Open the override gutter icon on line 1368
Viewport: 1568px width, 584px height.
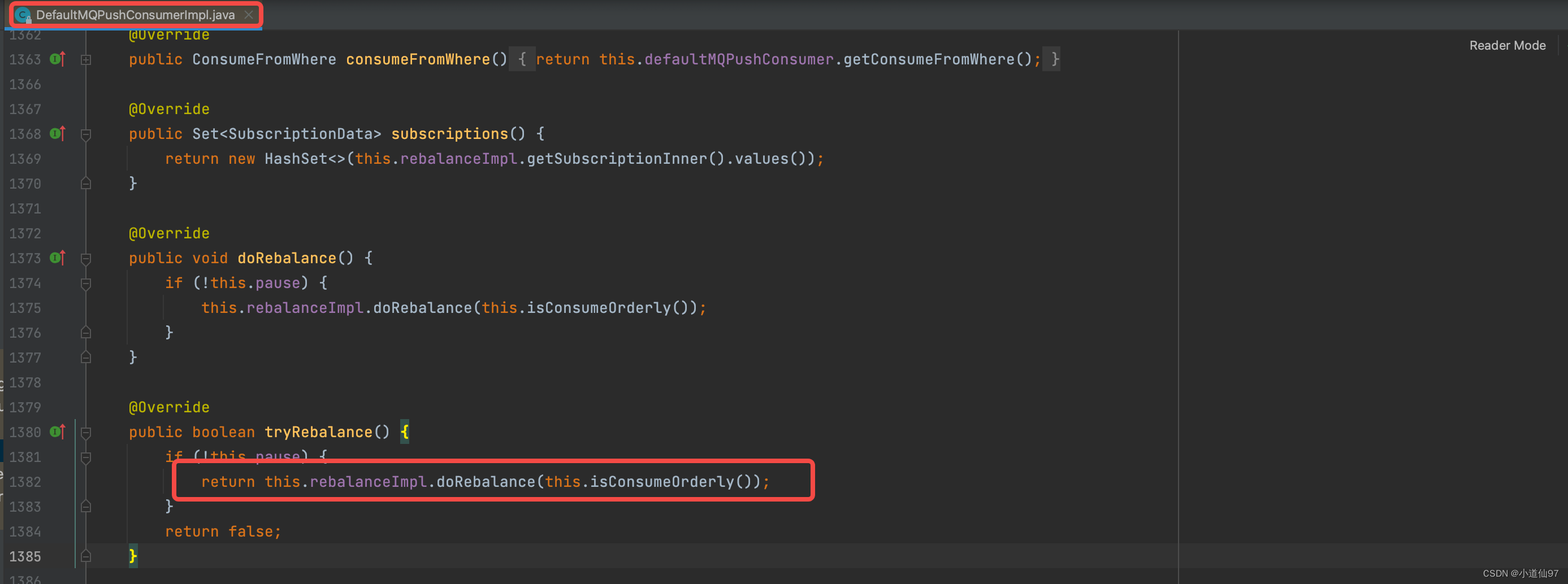pos(57,134)
